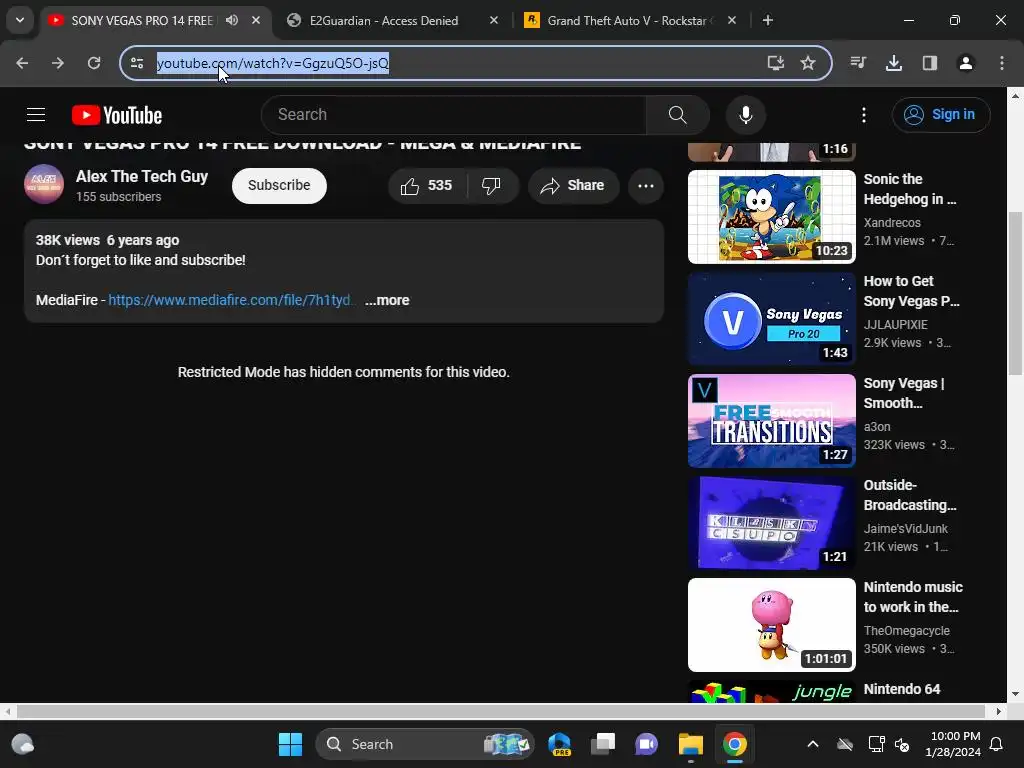Toggle the Chrome side panel

click(930, 63)
